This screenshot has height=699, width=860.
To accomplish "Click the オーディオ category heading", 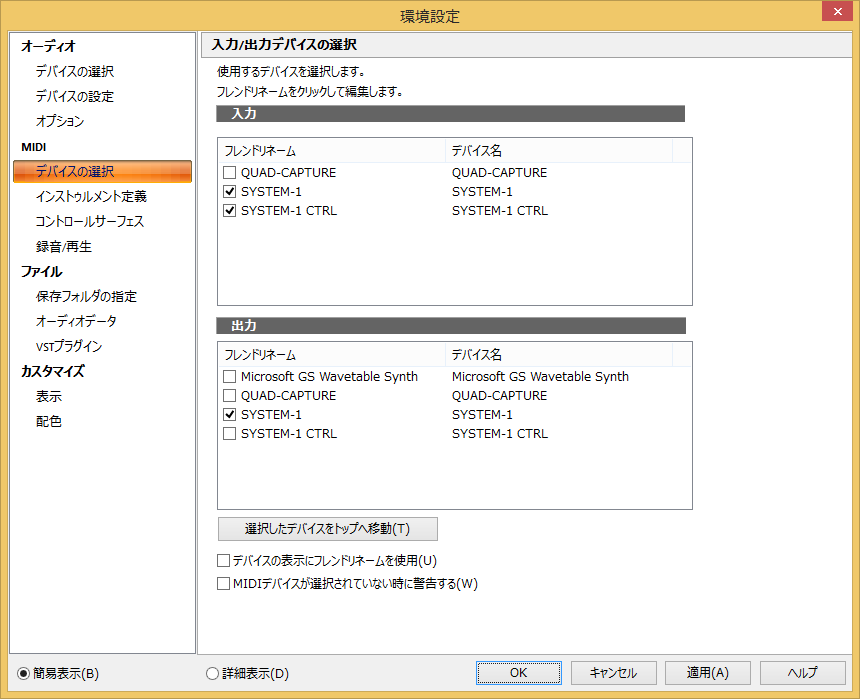I will (x=48, y=46).
